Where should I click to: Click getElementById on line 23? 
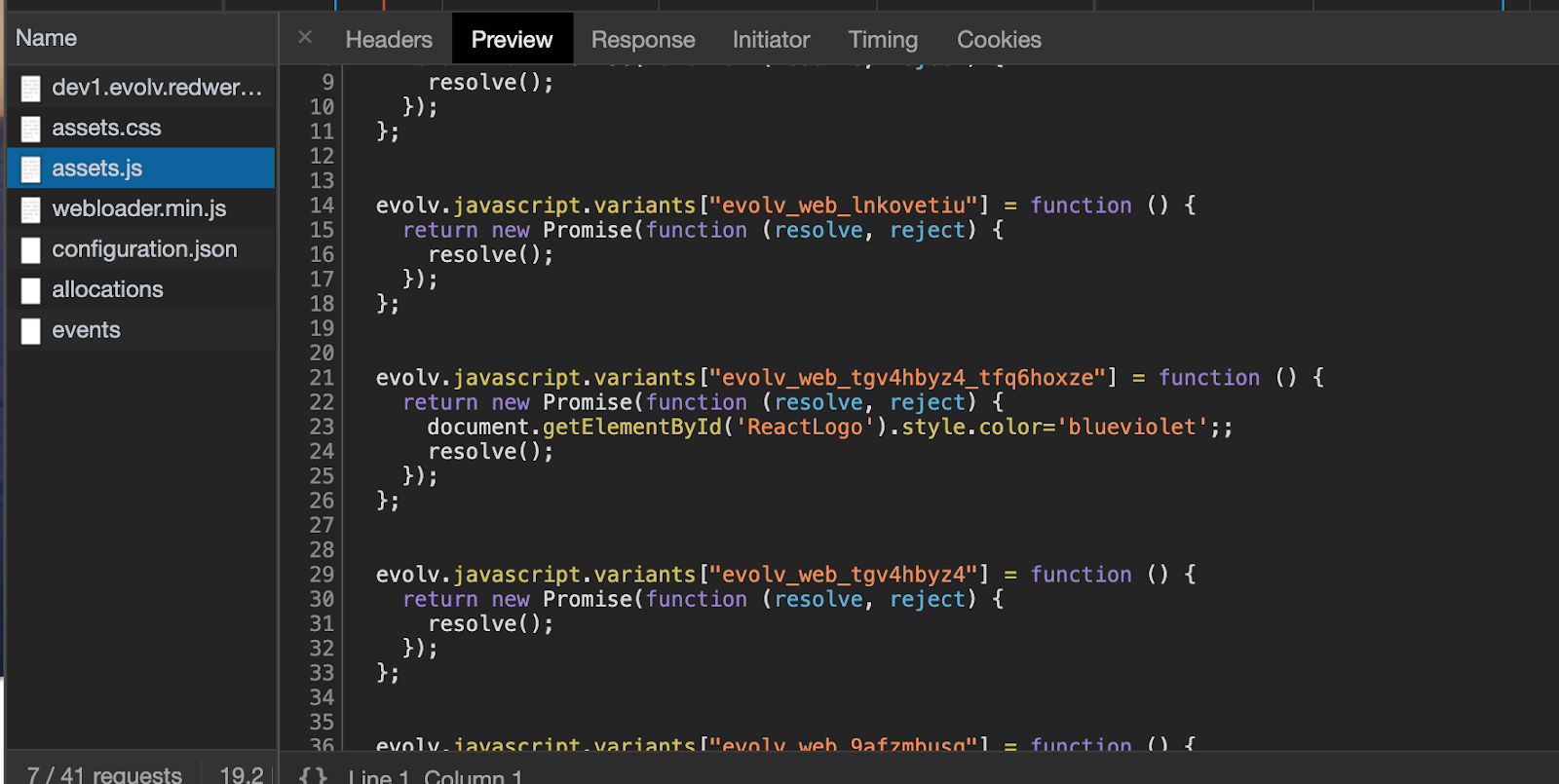tap(632, 427)
